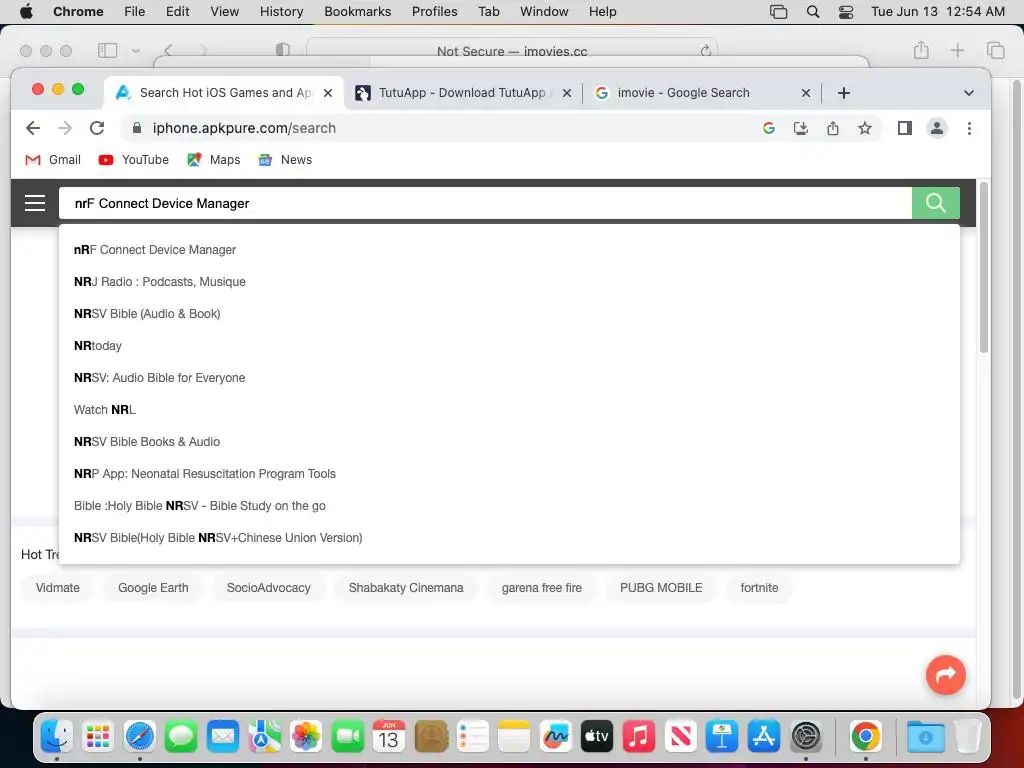Click the page vertical scrollbar
Viewport: 1024px width, 768px height.
point(984,269)
